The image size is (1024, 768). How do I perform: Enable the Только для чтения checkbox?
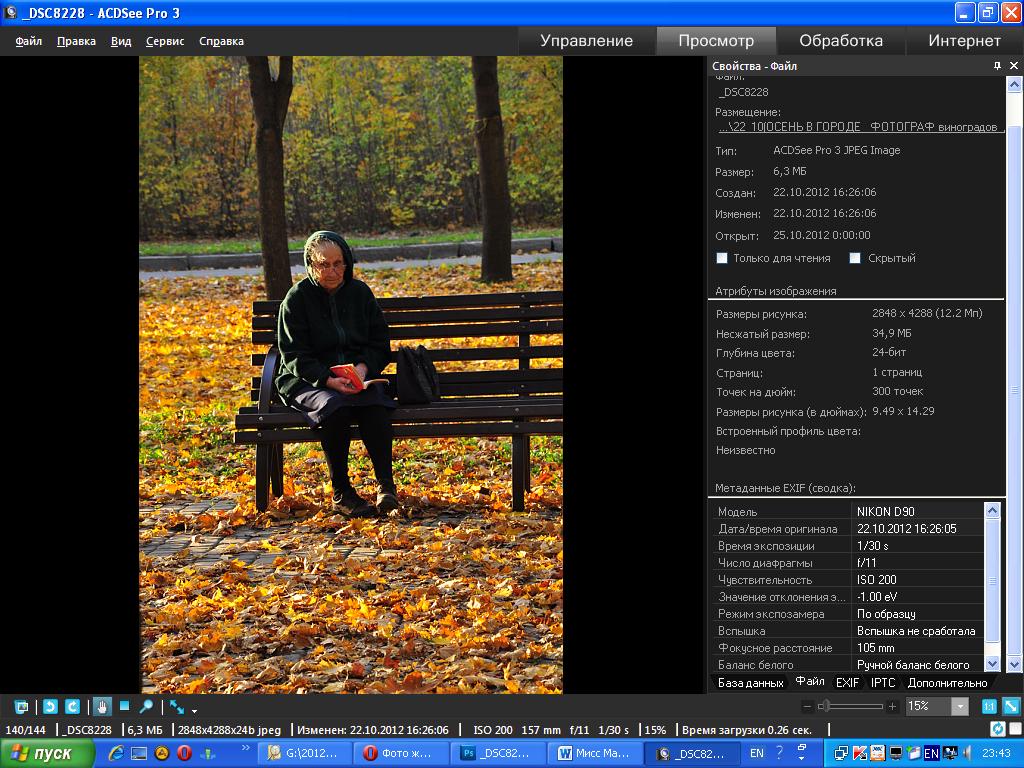coord(722,258)
